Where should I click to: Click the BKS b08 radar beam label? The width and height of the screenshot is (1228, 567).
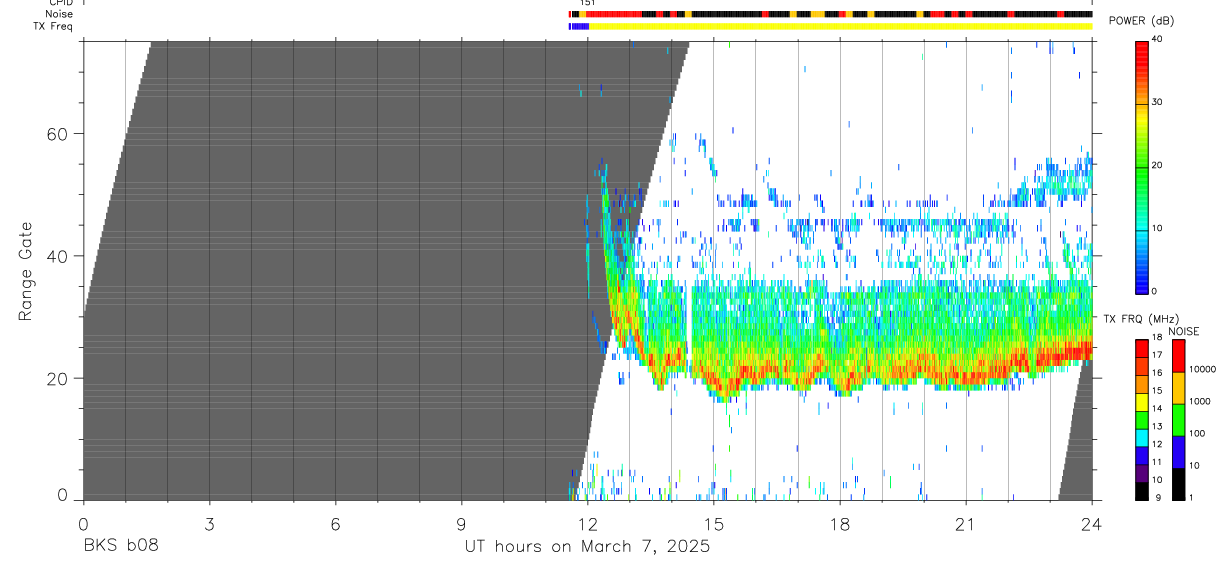121,547
